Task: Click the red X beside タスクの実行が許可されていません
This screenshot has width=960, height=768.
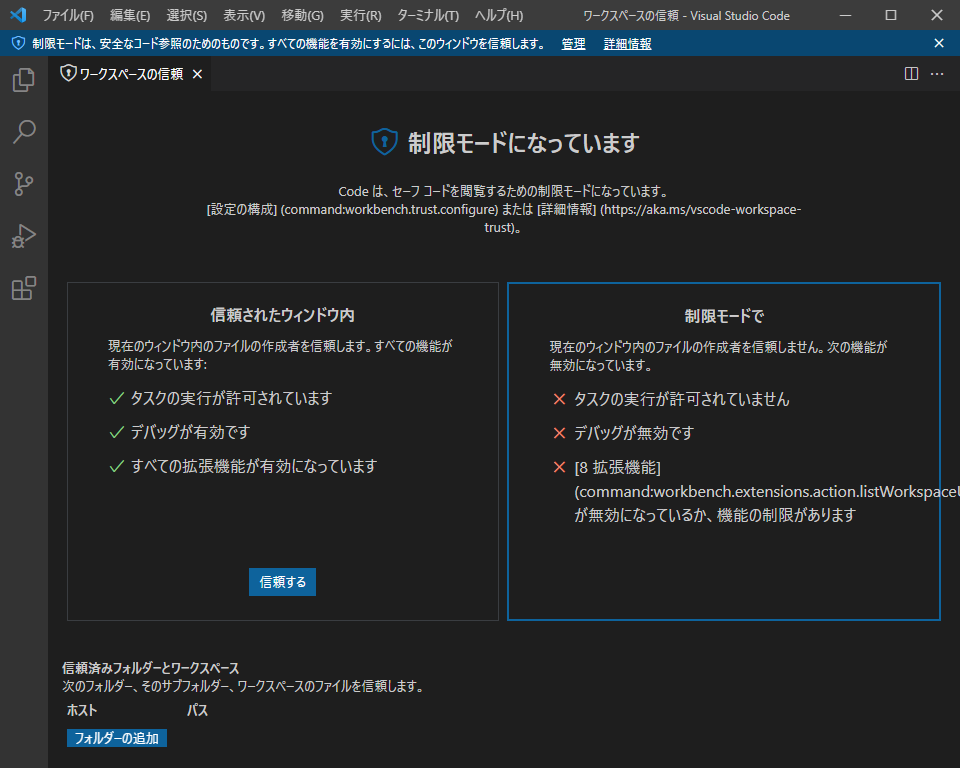Action: (x=559, y=399)
